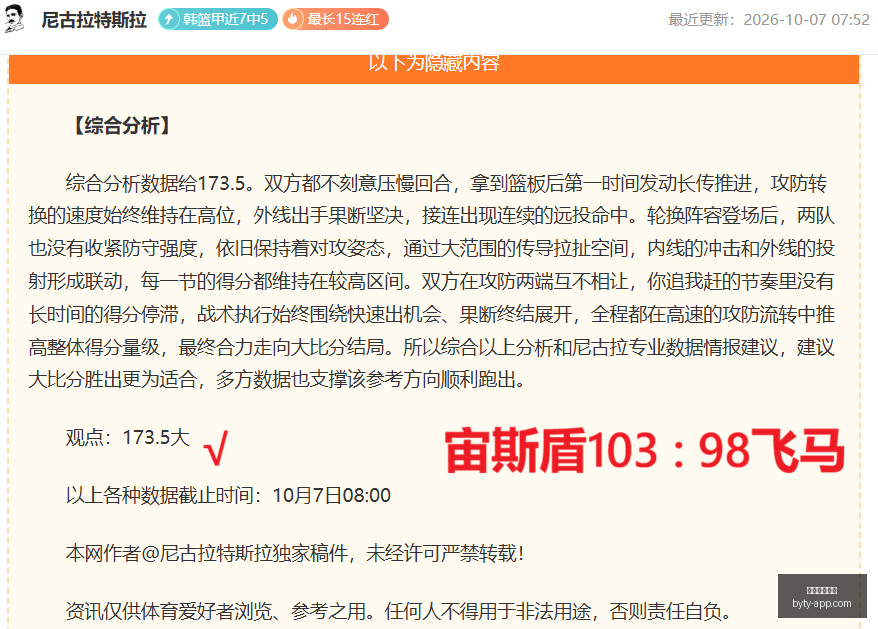Click the red score text 宙斯盾103：98飞马
878x629 pixels.
(x=644, y=449)
